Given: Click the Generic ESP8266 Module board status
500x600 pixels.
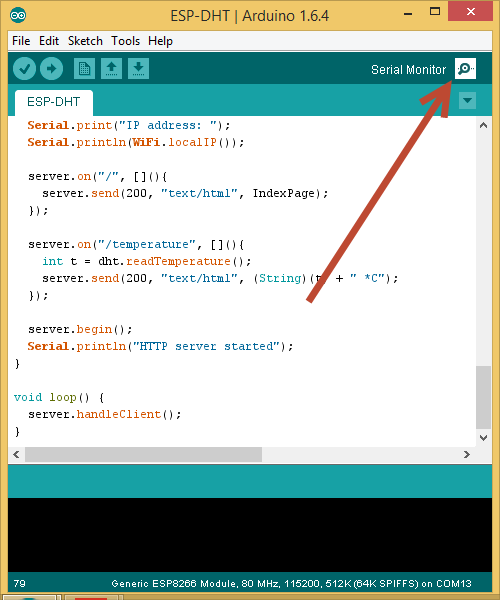Looking at the screenshot, I should pyautogui.click(x=291, y=584).
